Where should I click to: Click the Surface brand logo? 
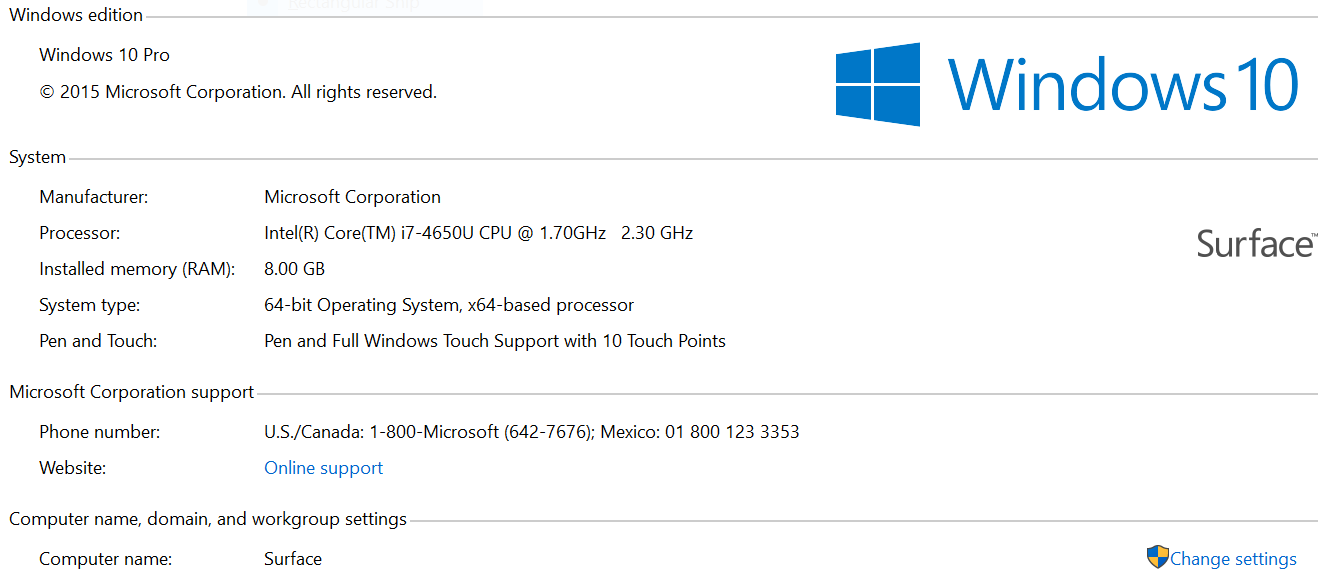point(1257,243)
